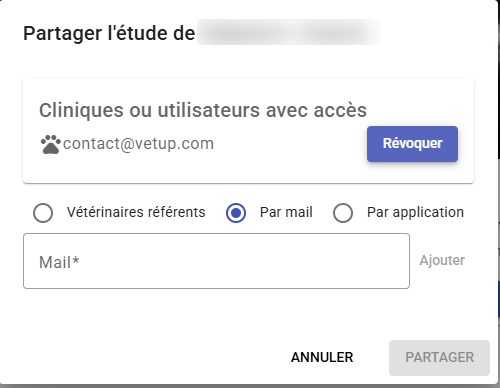Add the email with Ajouter
Image resolution: width=500 pixels, height=388 pixels.
(442, 260)
